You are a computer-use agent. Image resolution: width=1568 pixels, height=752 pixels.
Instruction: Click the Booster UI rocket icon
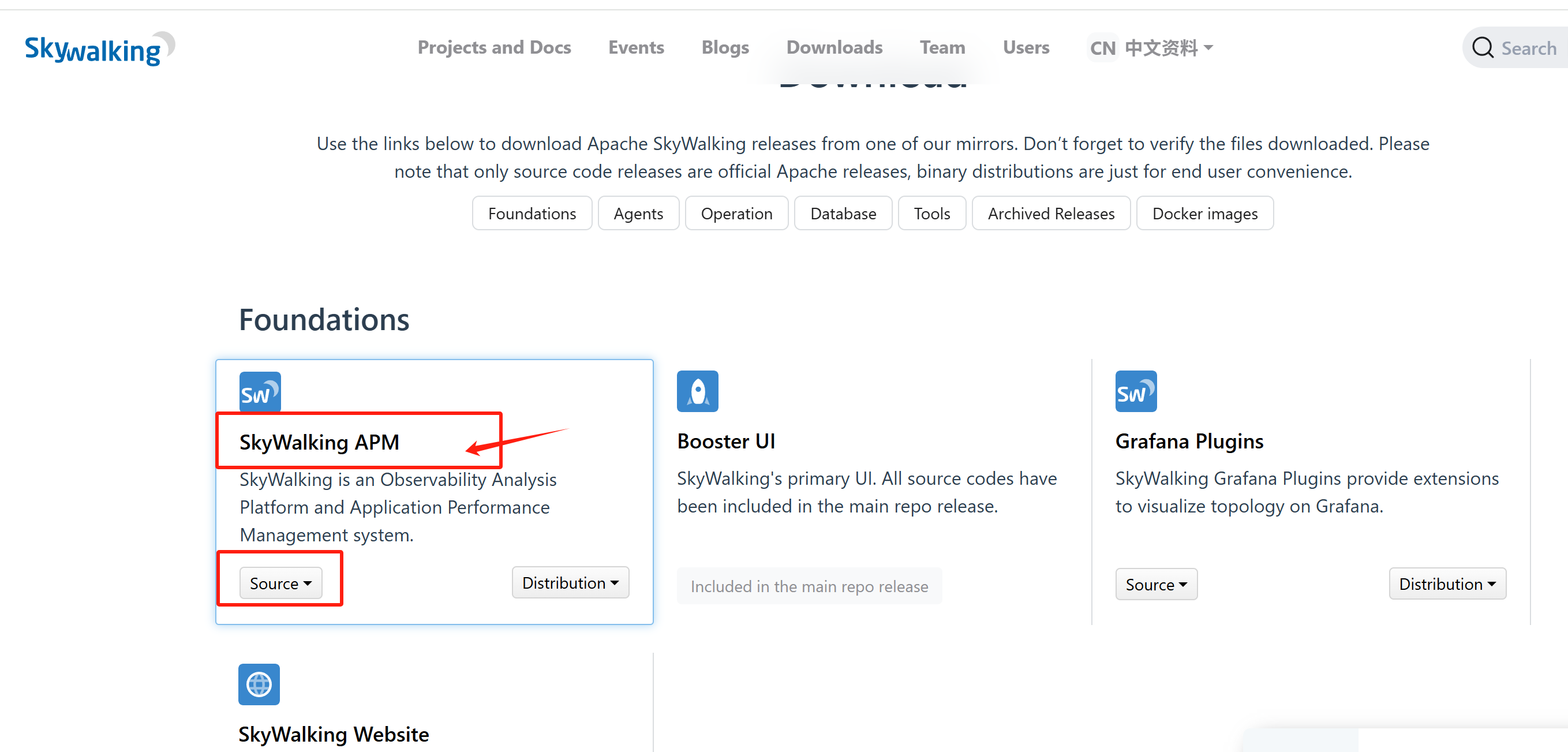[698, 391]
